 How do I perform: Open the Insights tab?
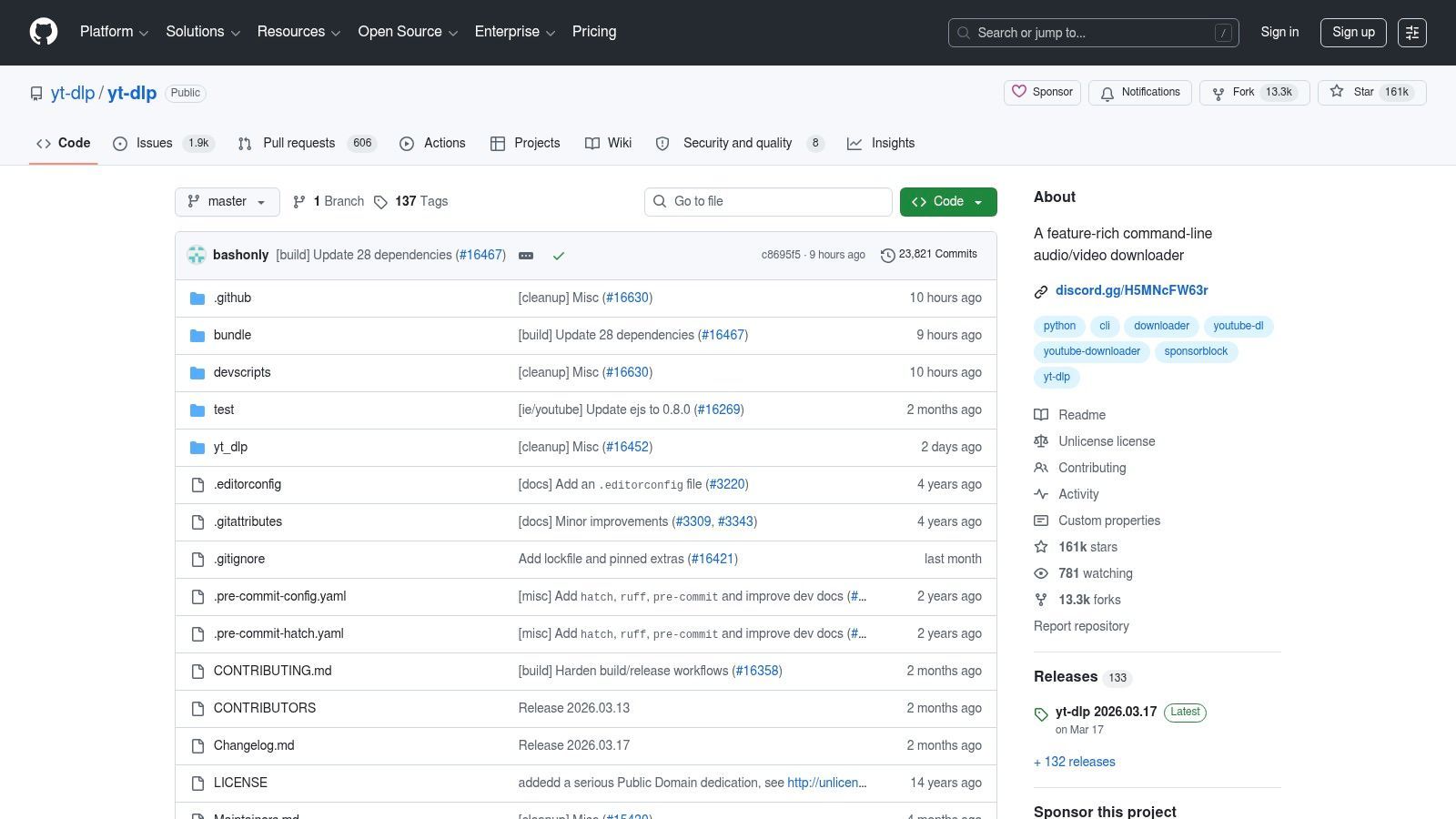pyautogui.click(x=881, y=144)
